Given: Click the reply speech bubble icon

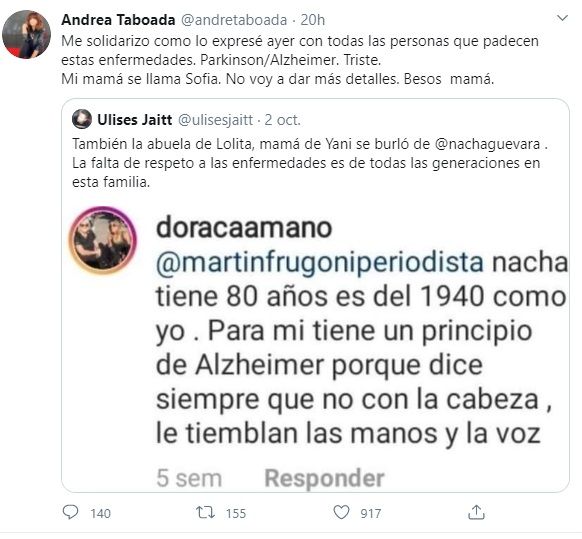Looking at the screenshot, I should click(70, 512).
